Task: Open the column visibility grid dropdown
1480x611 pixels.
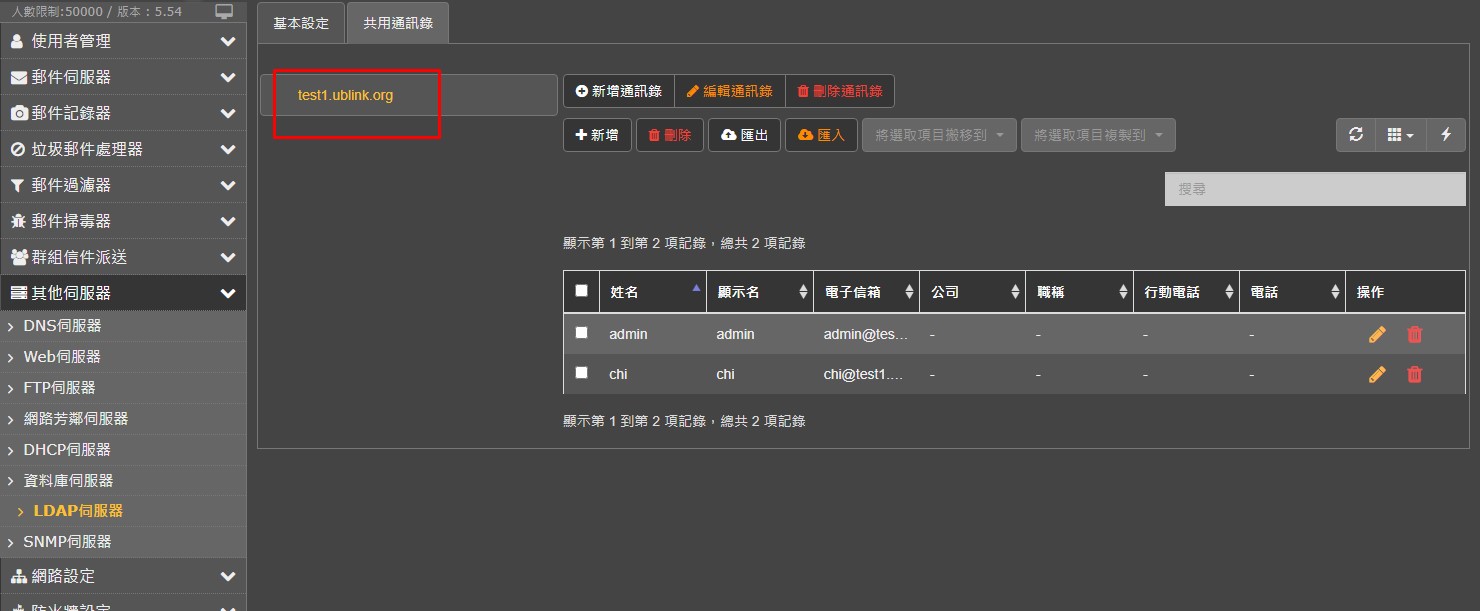Action: pyautogui.click(x=1400, y=135)
